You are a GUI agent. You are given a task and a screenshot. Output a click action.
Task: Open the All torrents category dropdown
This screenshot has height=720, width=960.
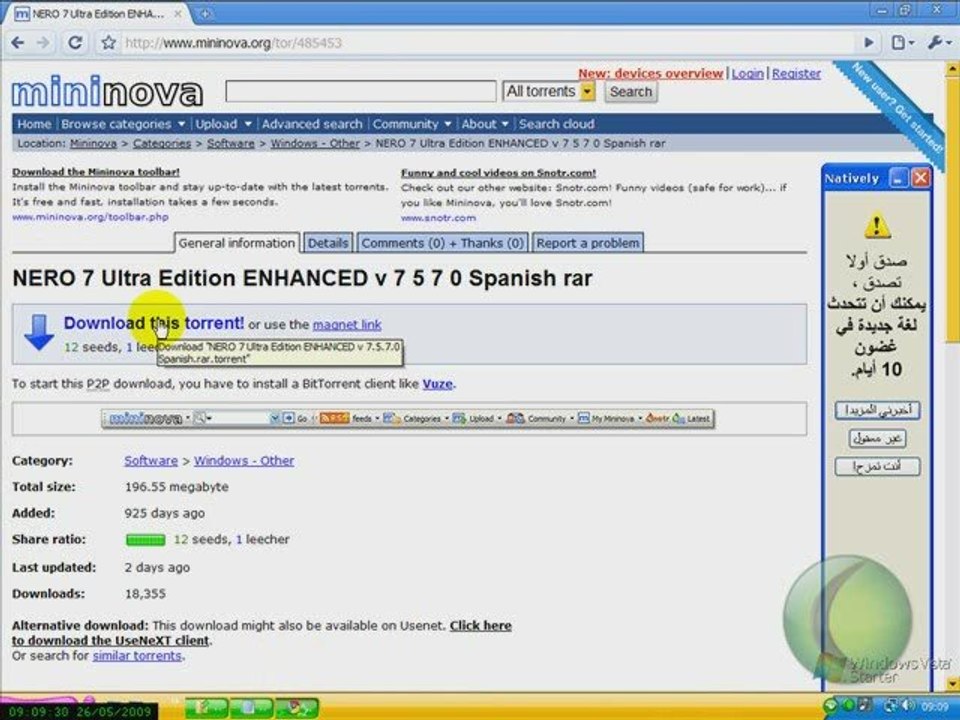[x=549, y=92]
